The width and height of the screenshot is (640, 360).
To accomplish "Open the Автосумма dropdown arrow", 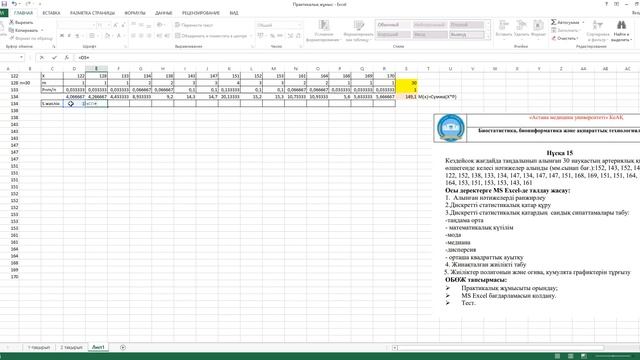I will [x=583, y=22].
